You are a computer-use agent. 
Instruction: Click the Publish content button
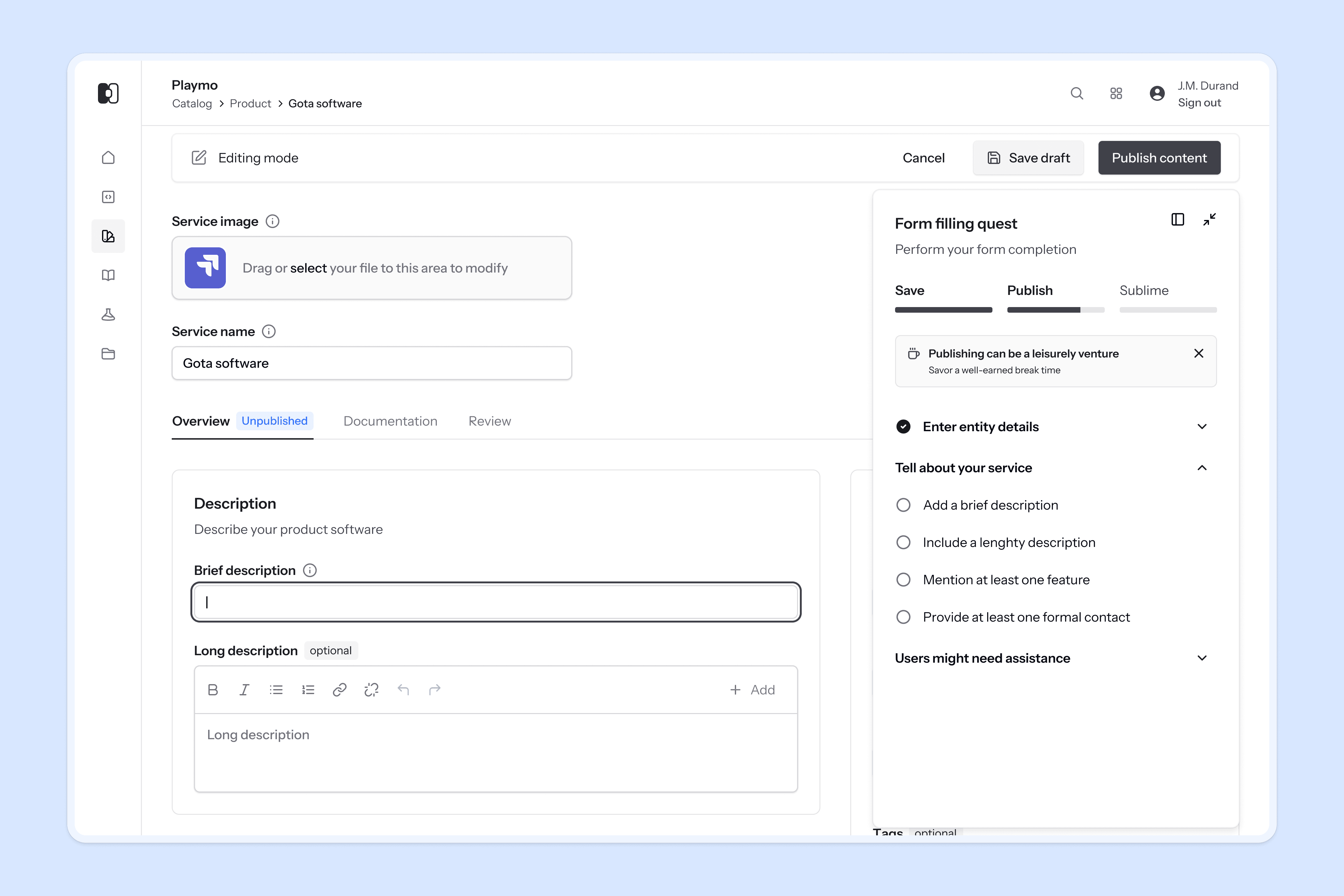pos(1159,158)
